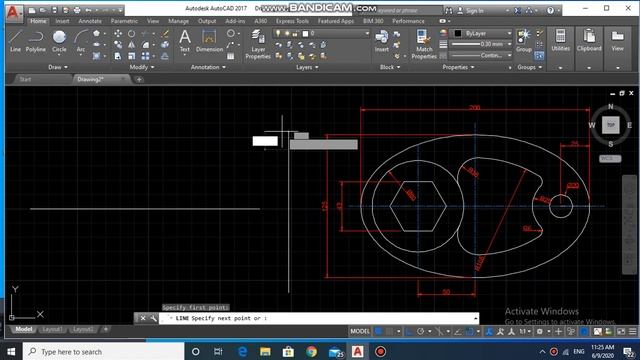Open File Explorer from taskbar
This screenshot has width=640, height=360.
coord(265,351)
